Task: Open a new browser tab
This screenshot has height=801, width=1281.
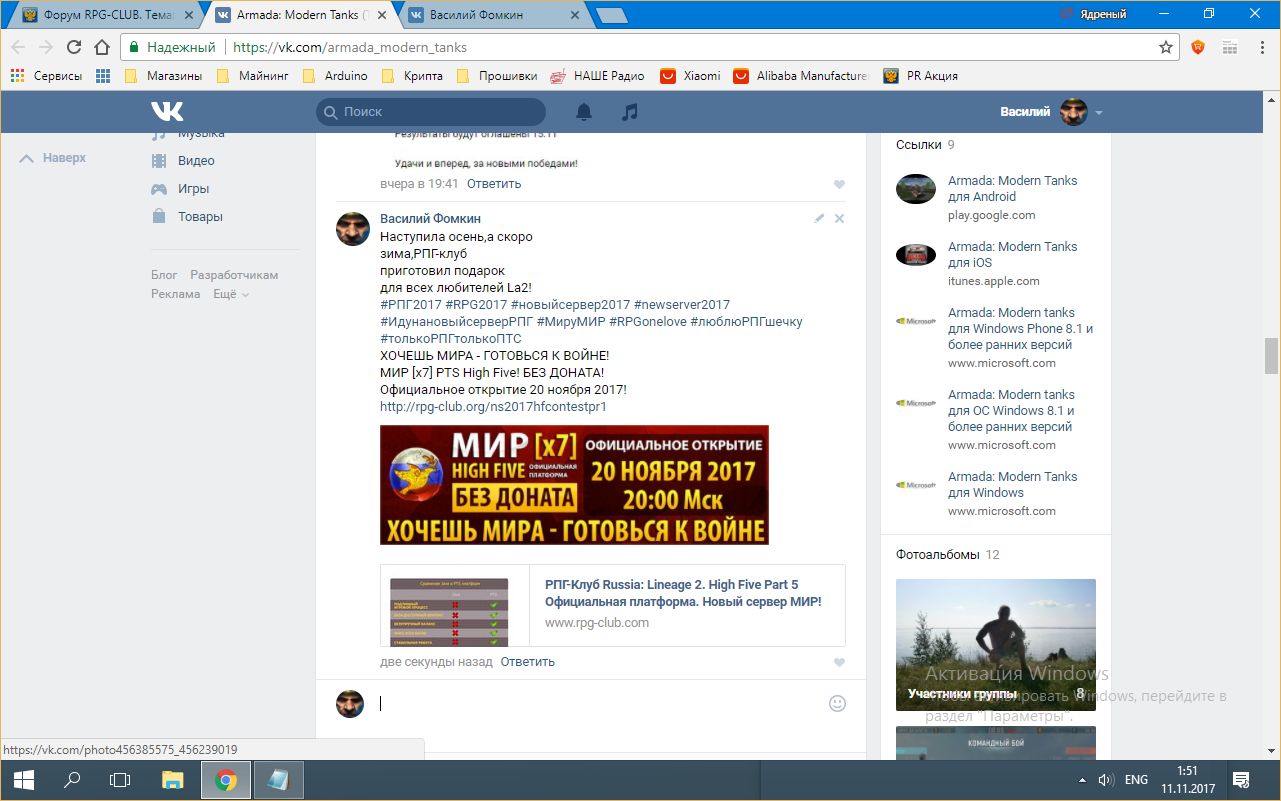Action: pyautogui.click(x=611, y=15)
